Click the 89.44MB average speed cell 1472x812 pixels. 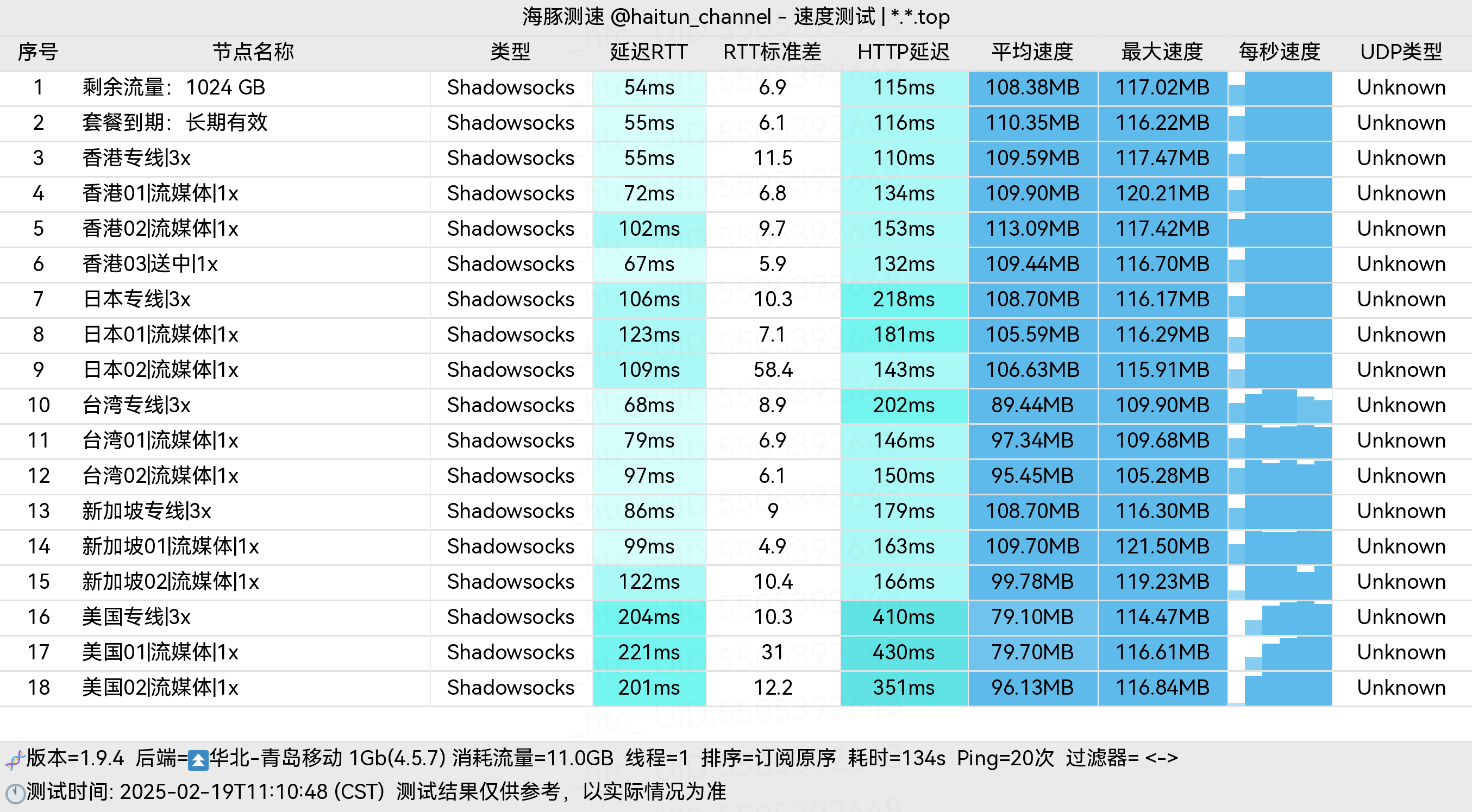pos(1032,405)
